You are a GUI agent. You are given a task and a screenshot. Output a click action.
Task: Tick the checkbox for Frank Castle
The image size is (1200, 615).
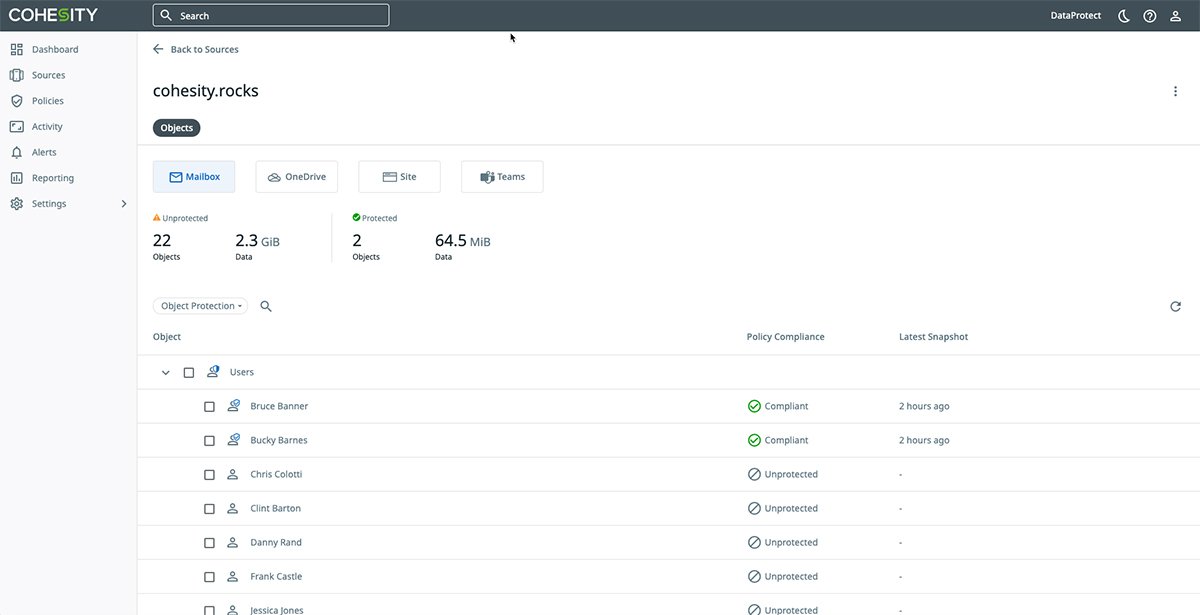(x=209, y=576)
